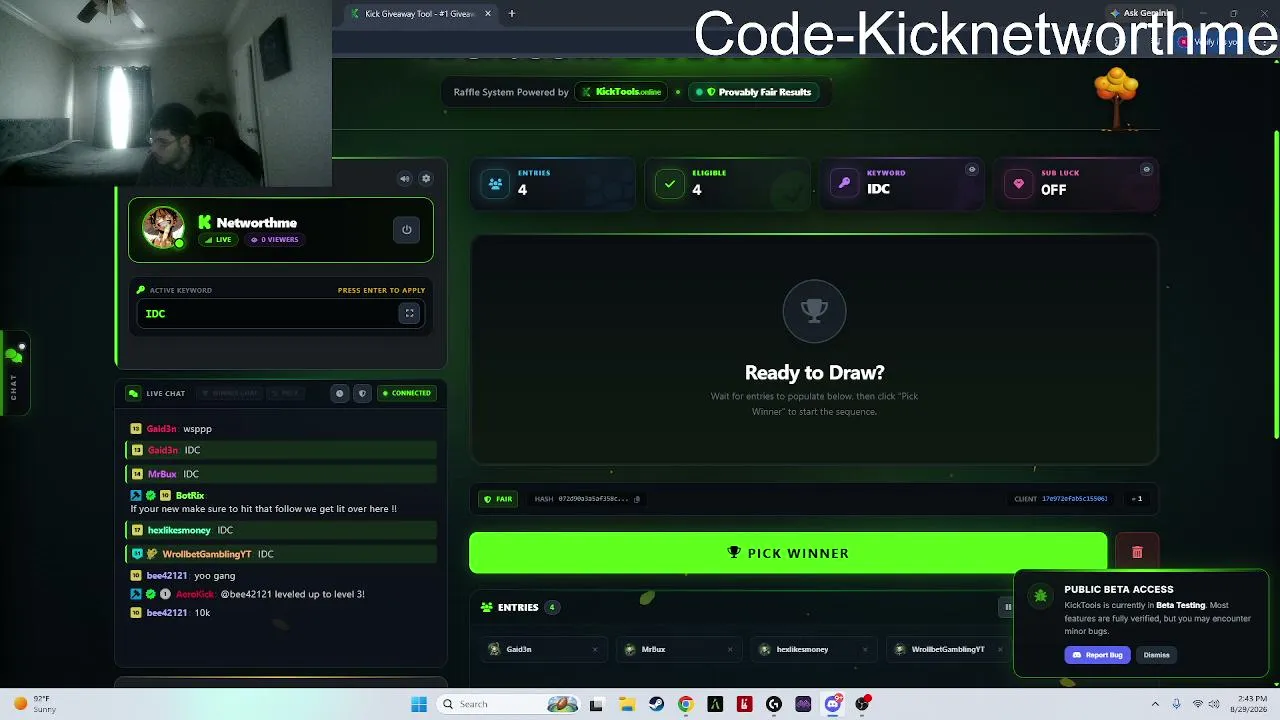Click the Live status badge

pos(218,240)
